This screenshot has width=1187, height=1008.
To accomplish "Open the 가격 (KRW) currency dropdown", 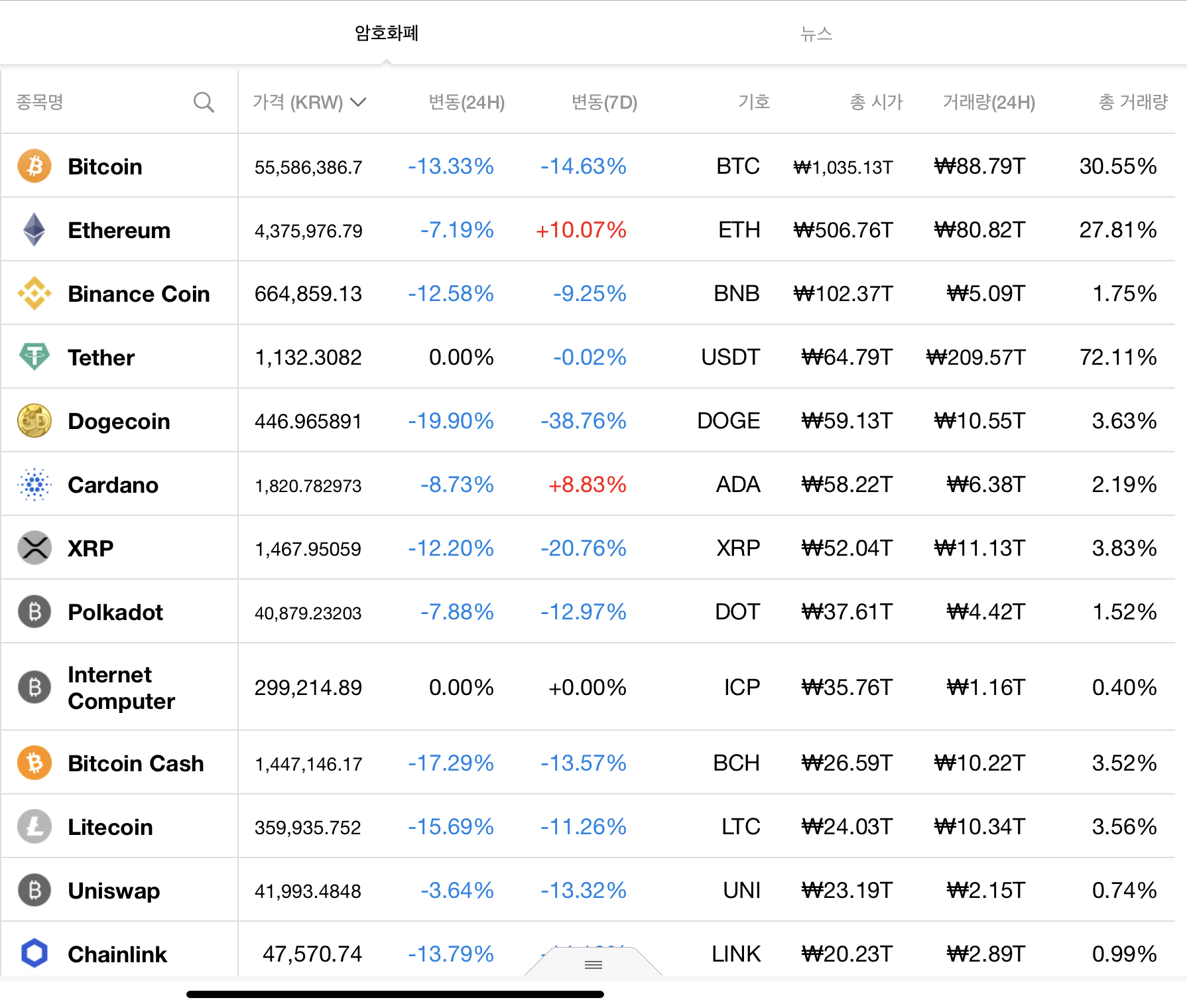I will 309,102.
